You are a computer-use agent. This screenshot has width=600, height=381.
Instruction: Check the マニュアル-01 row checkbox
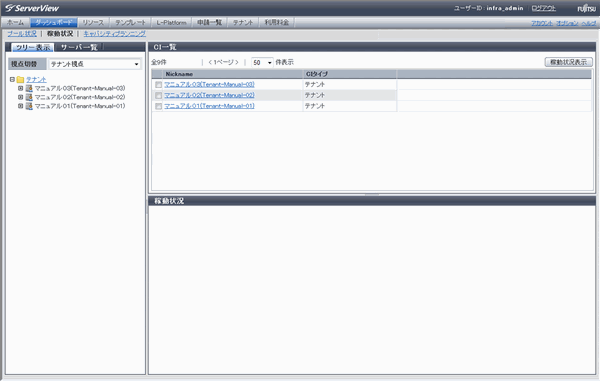pyautogui.click(x=158, y=106)
